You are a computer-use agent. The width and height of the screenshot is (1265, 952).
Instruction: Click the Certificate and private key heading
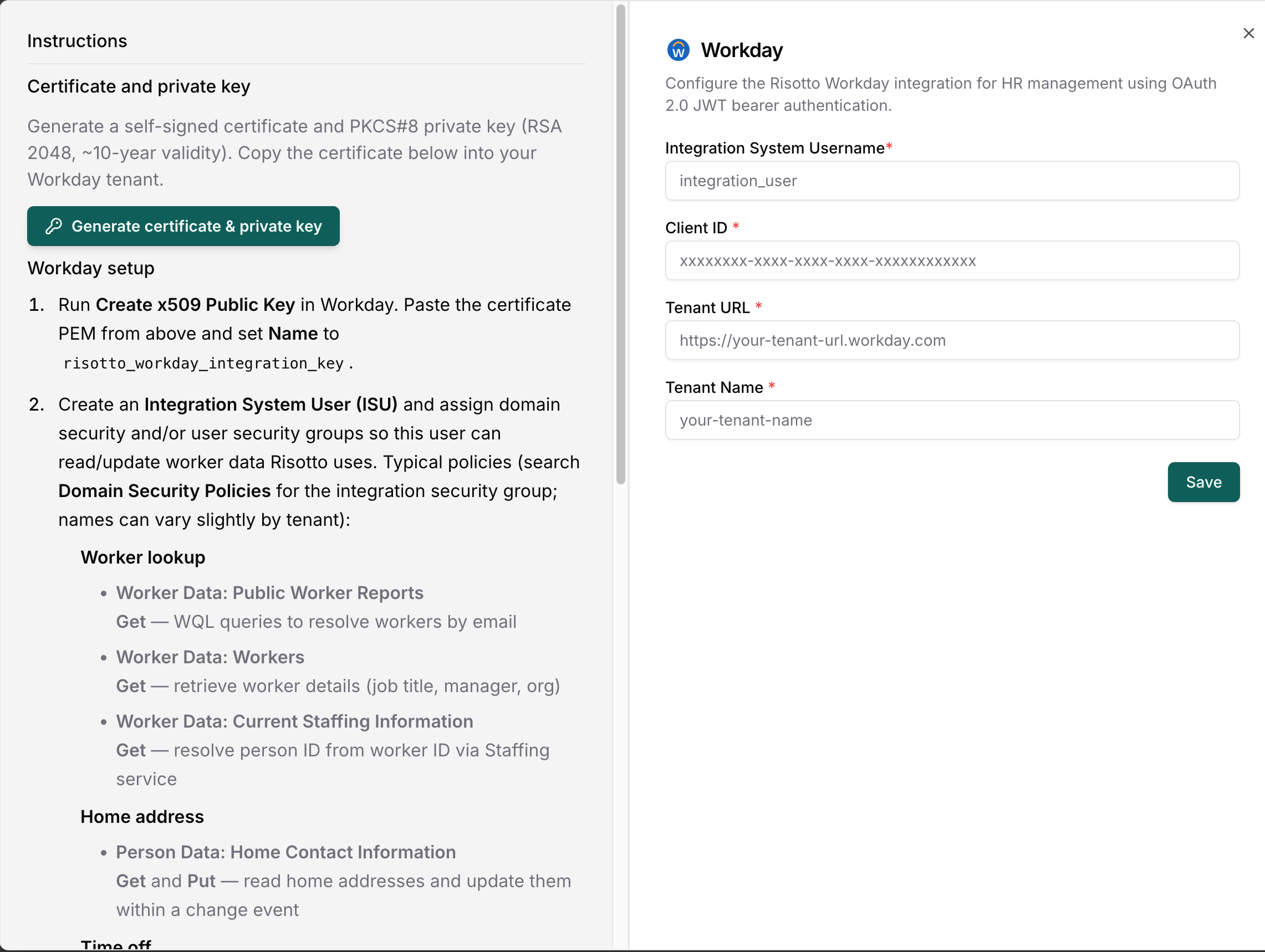pyautogui.click(x=139, y=86)
